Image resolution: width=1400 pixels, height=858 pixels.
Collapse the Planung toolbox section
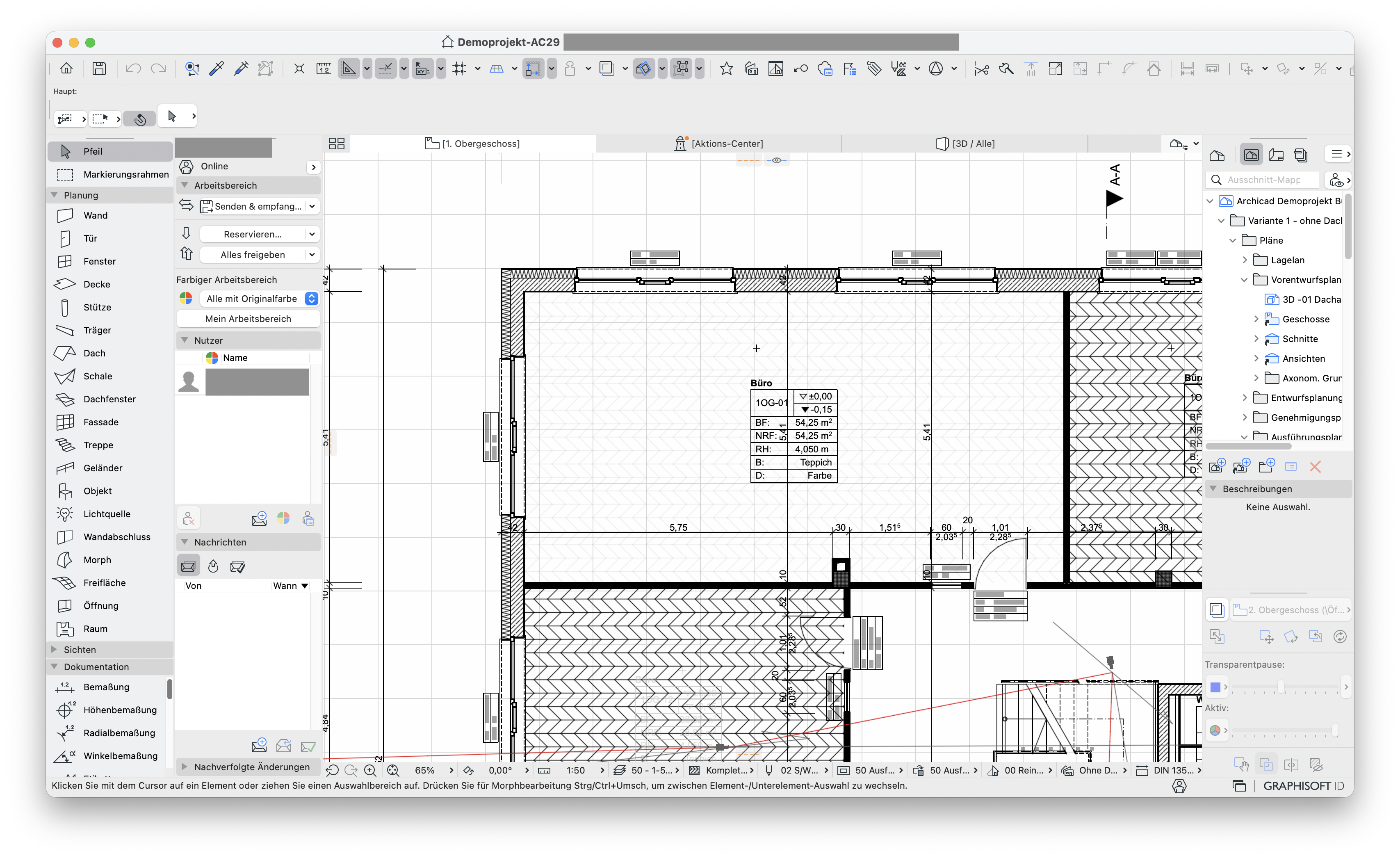pyautogui.click(x=55, y=195)
